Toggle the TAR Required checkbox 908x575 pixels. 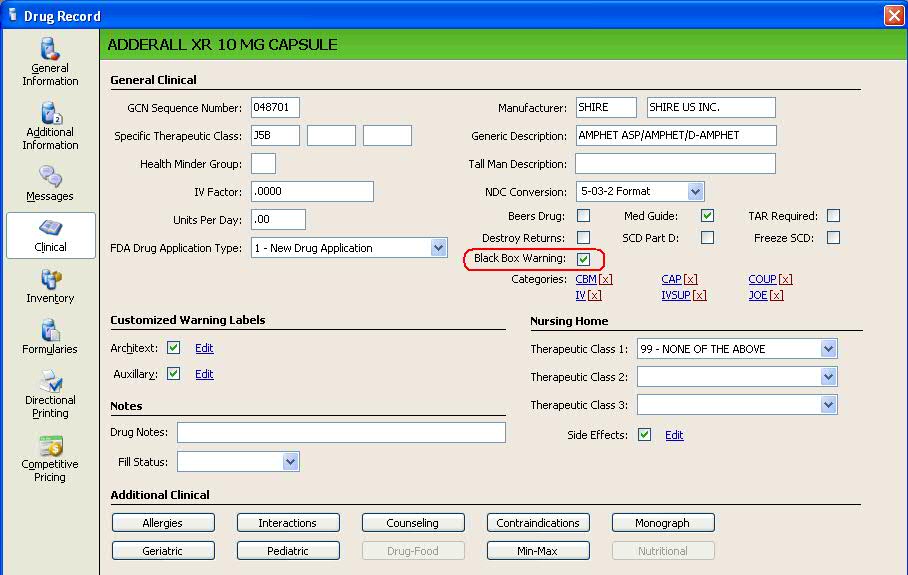click(833, 216)
